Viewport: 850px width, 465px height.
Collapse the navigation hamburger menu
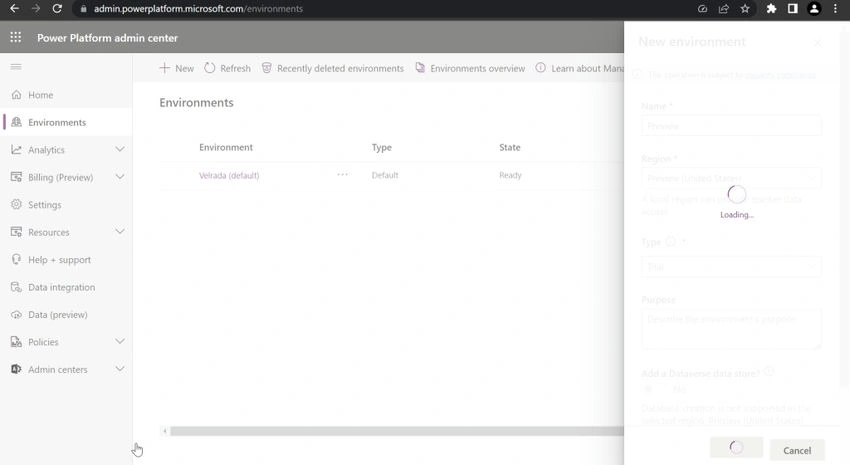click(16, 67)
